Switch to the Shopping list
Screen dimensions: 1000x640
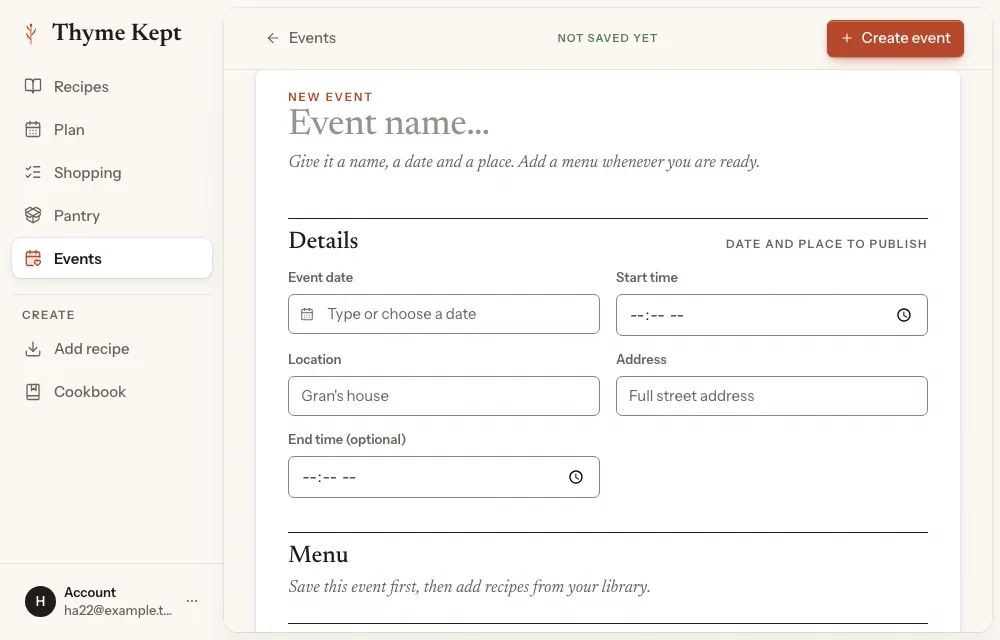[x=112, y=173]
